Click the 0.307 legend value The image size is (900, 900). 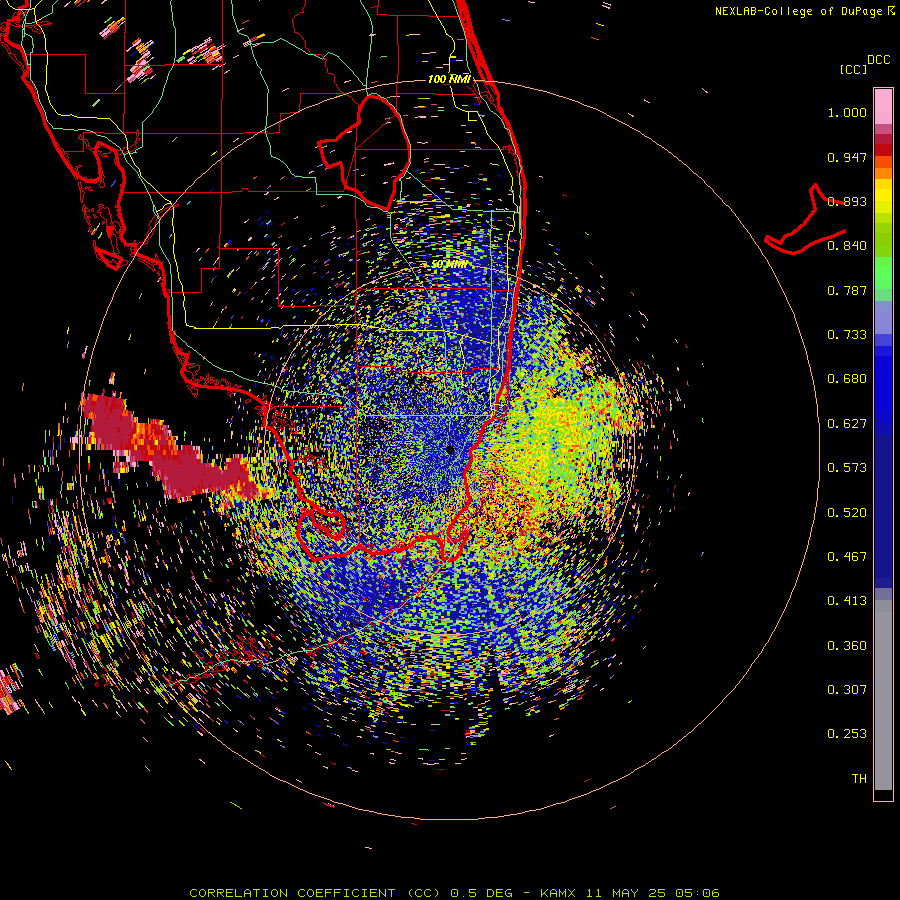(x=847, y=690)
